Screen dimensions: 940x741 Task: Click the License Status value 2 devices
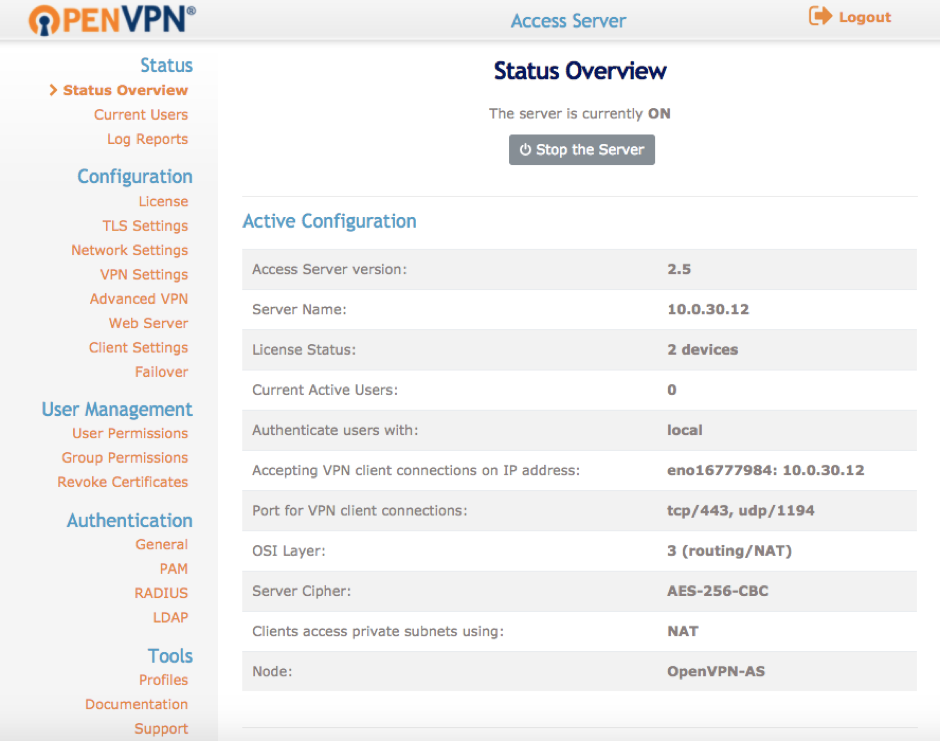click(703, 350)
